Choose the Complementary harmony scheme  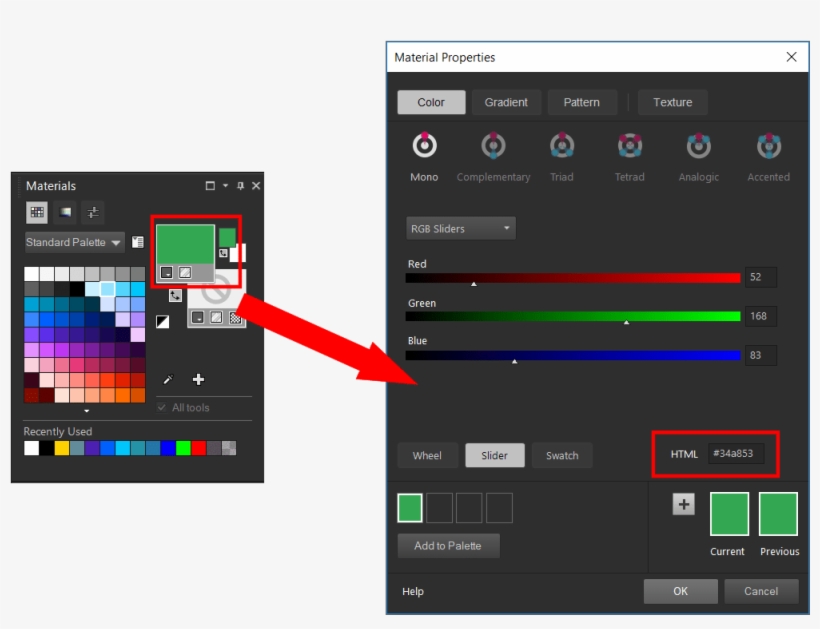(x=493, y=145)
